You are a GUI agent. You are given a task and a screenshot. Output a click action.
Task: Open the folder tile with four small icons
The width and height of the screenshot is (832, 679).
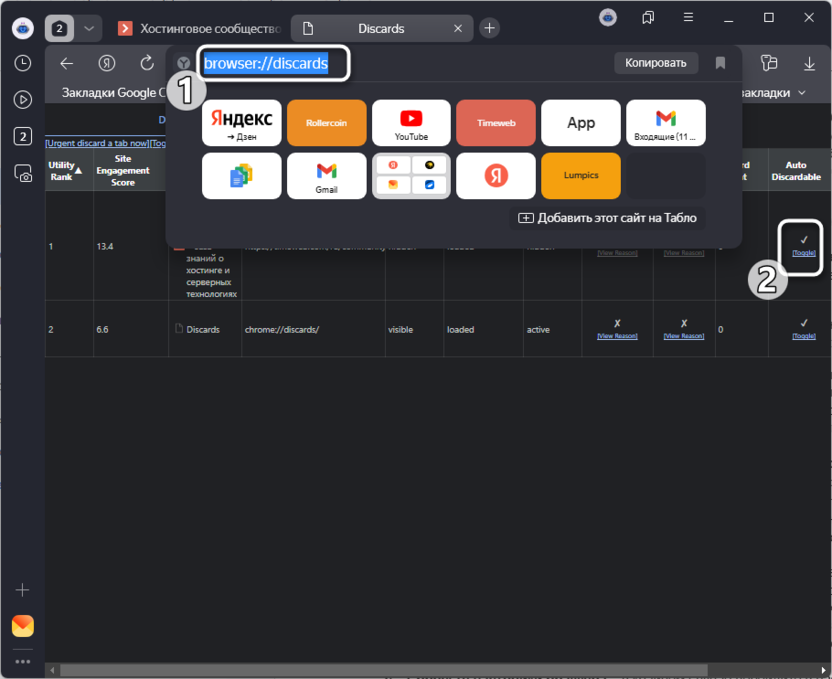click(411, 176)
